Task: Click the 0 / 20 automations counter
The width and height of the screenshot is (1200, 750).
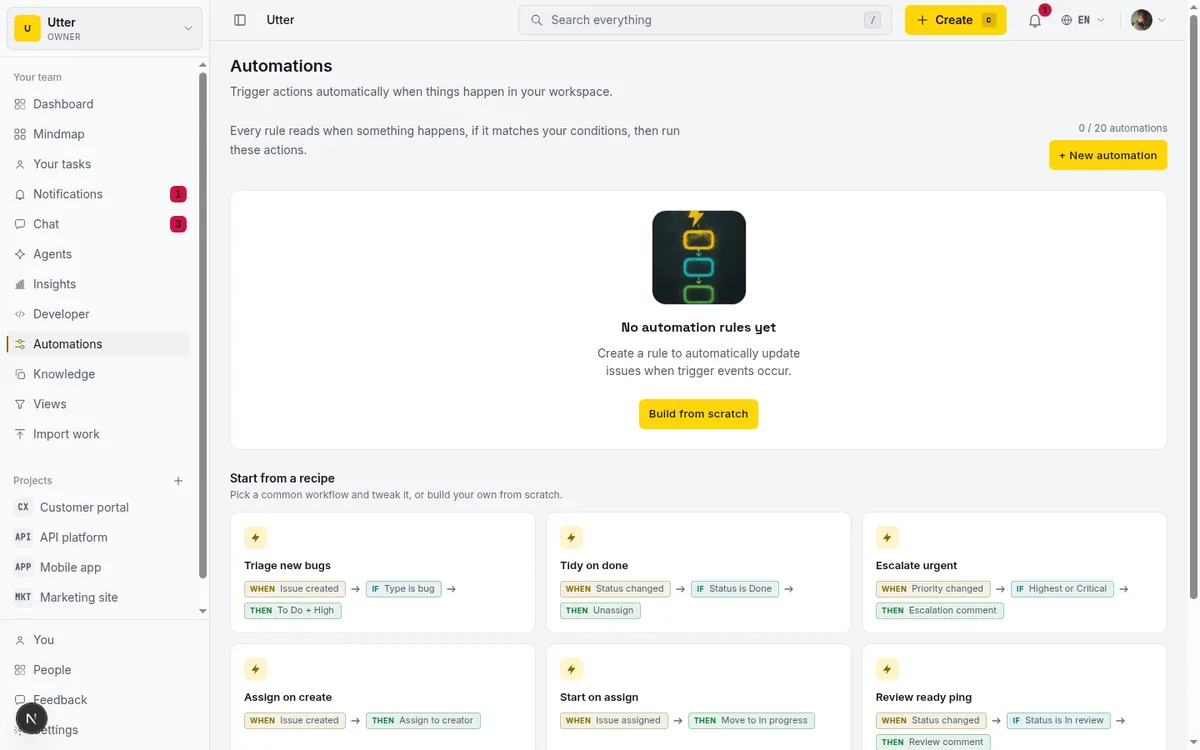Action: [1122, 128]
